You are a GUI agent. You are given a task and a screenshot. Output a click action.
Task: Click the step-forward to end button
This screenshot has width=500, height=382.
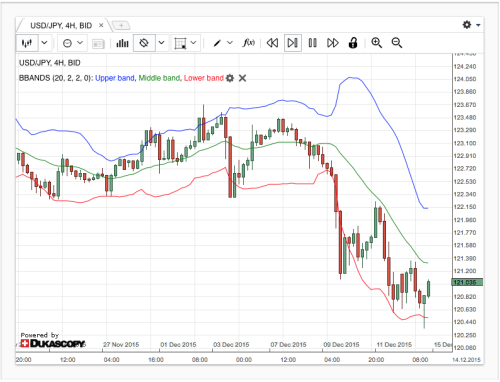(293, 43)
